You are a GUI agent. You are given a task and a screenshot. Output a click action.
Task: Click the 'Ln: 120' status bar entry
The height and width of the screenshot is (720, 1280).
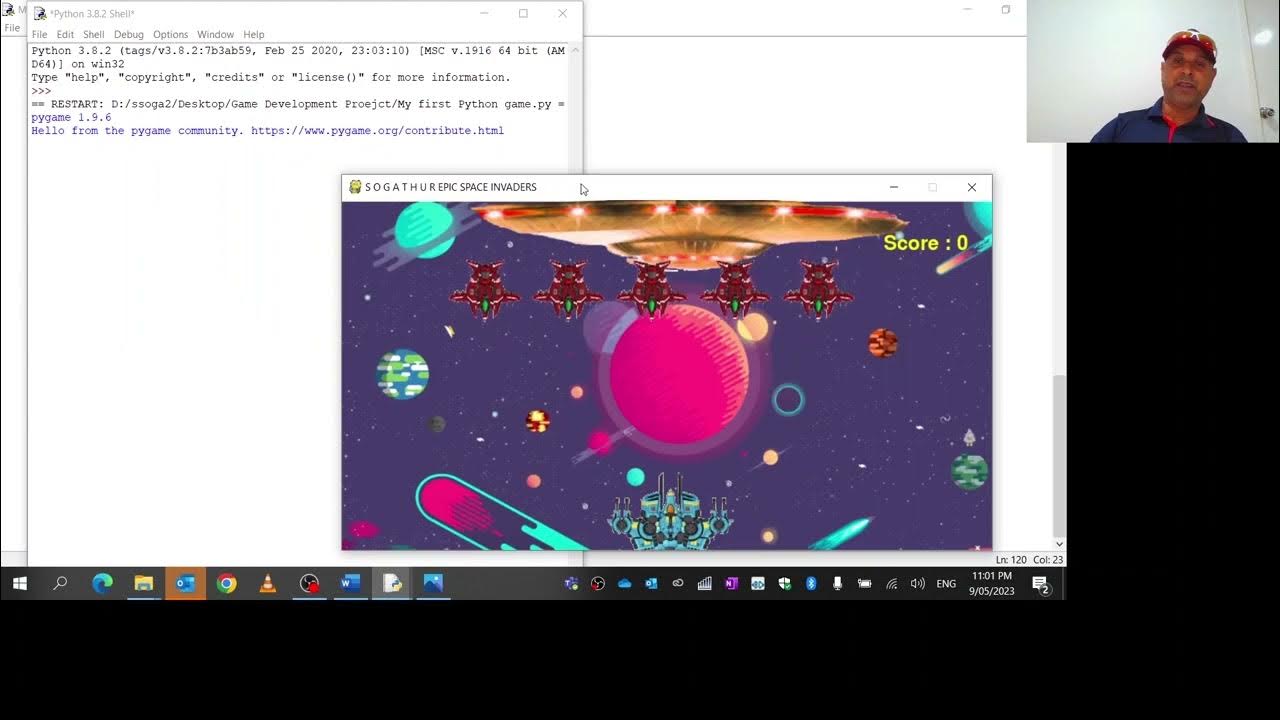pyautogui.click(x=1011, y=560)
